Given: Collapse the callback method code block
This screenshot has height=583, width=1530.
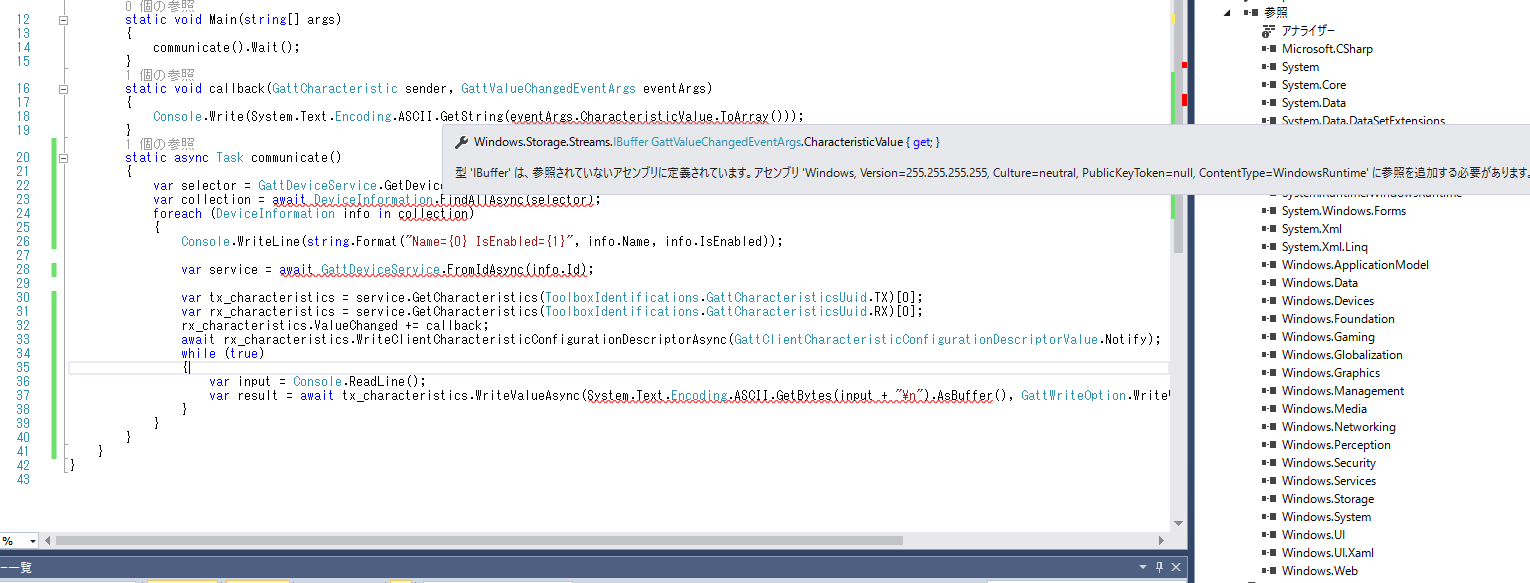Looking at the screenshot, I should point(63,89).
